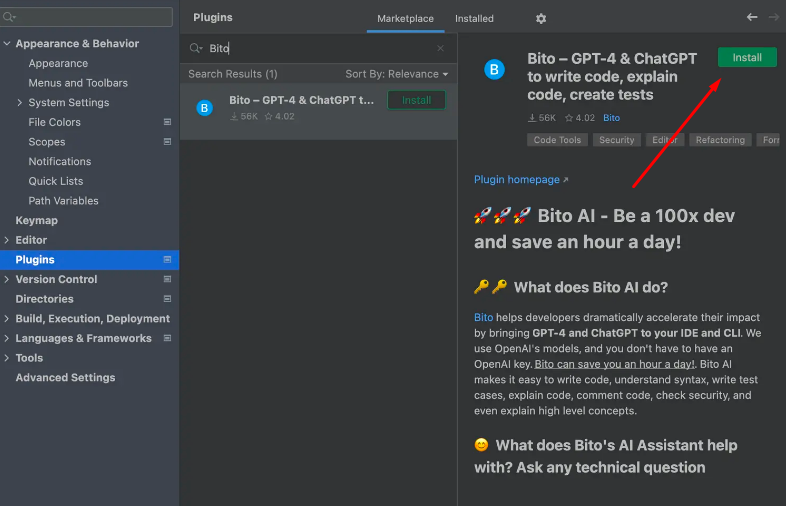Expand the Version Control section
This screenshot has width=786, height=506.
click(7, 279)
